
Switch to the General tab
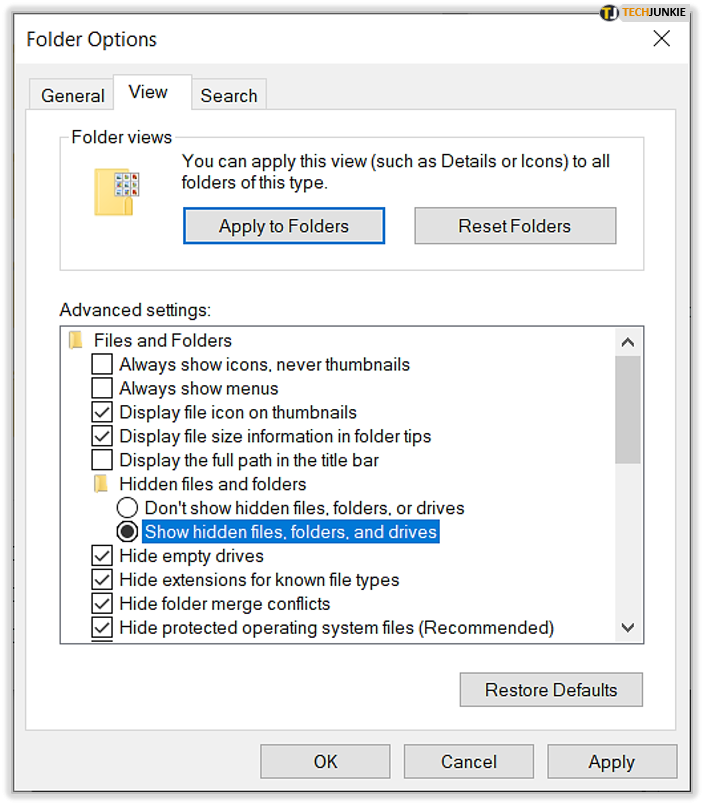click(72, 95)
